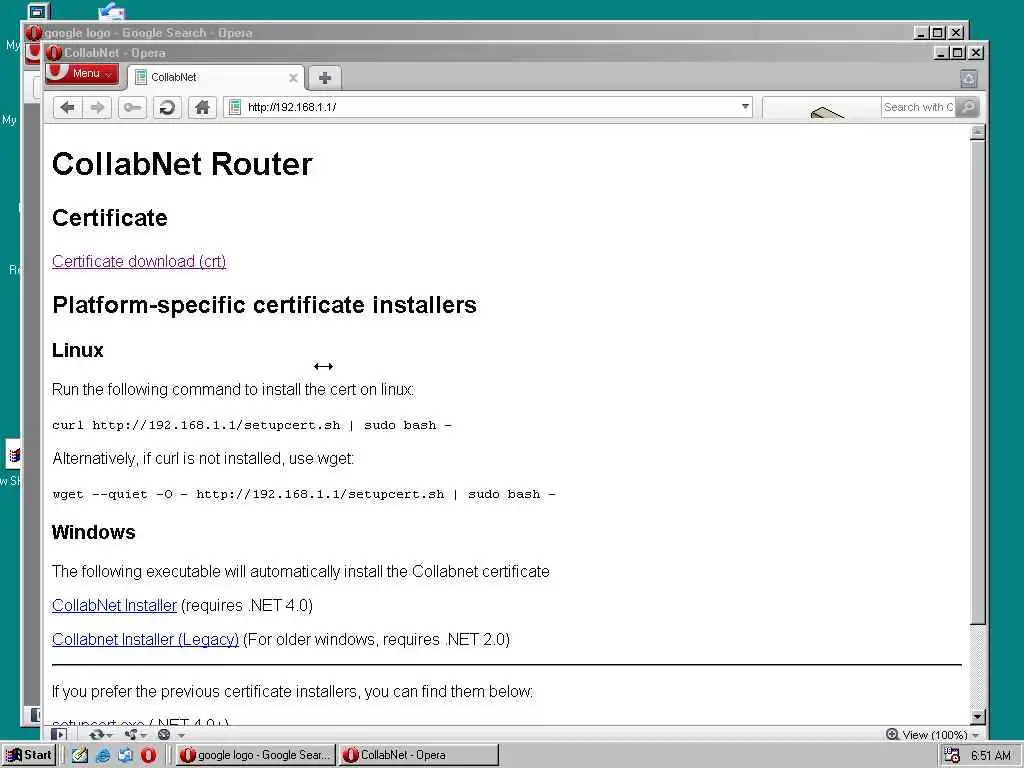
Task: Click the CollabNet Router heading
Action: [182, 163]
